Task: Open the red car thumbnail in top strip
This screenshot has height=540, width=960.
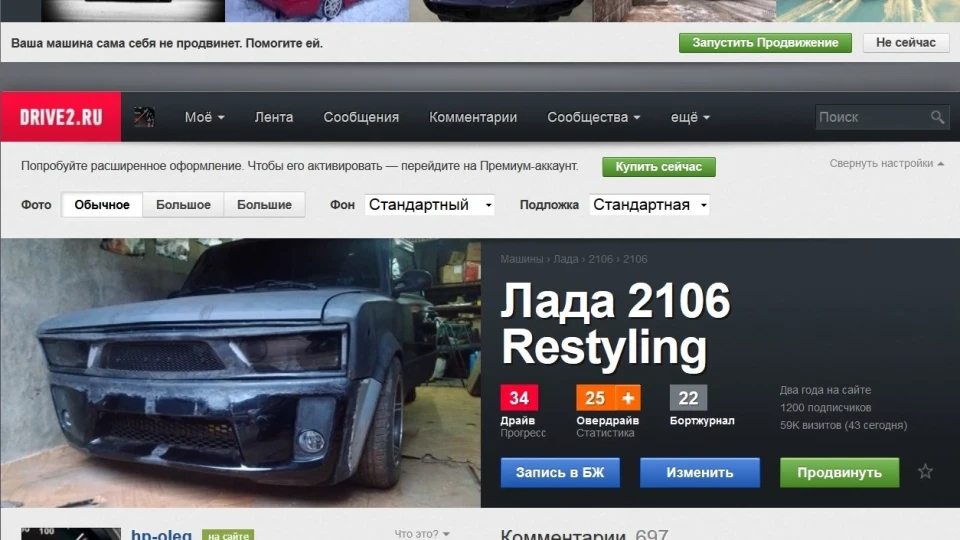Action: (x=317, y=10)
